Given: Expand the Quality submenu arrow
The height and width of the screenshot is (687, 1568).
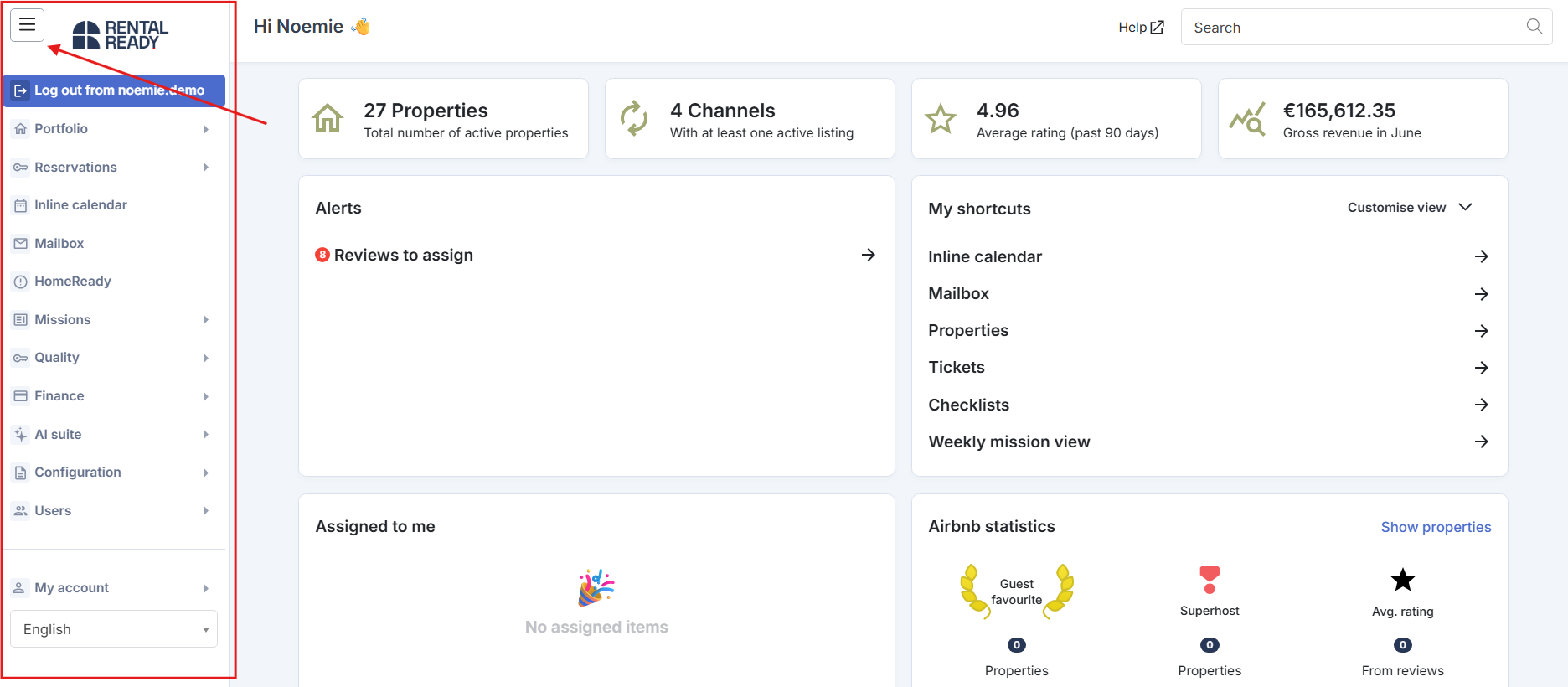Looking at the screenshot, I should [x=206, y=358].
